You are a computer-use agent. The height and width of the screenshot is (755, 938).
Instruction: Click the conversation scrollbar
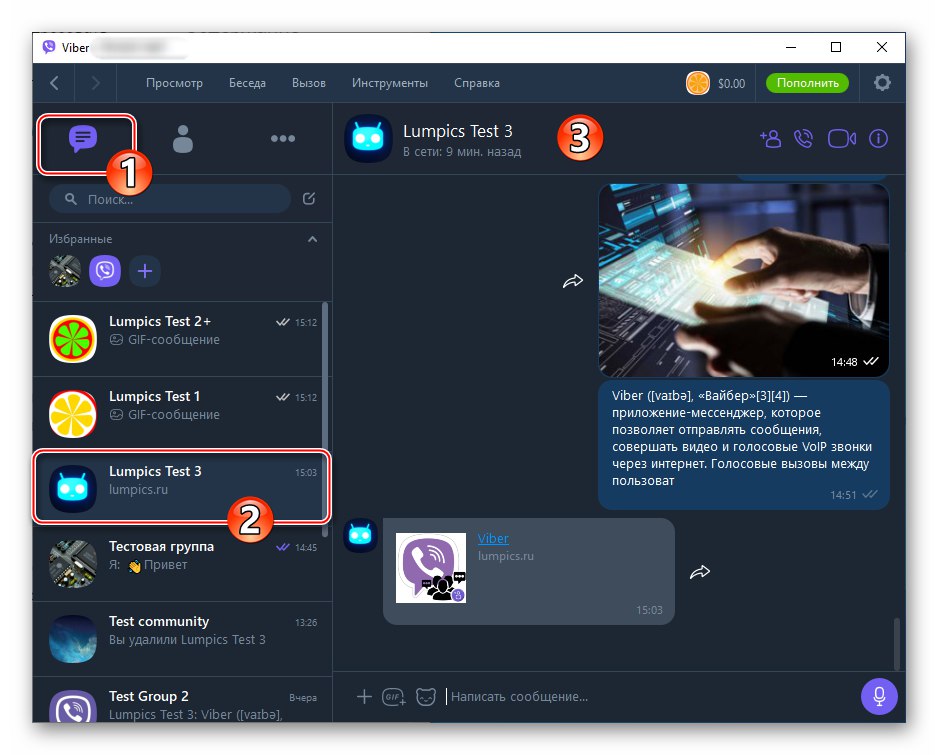pos(897,644)
